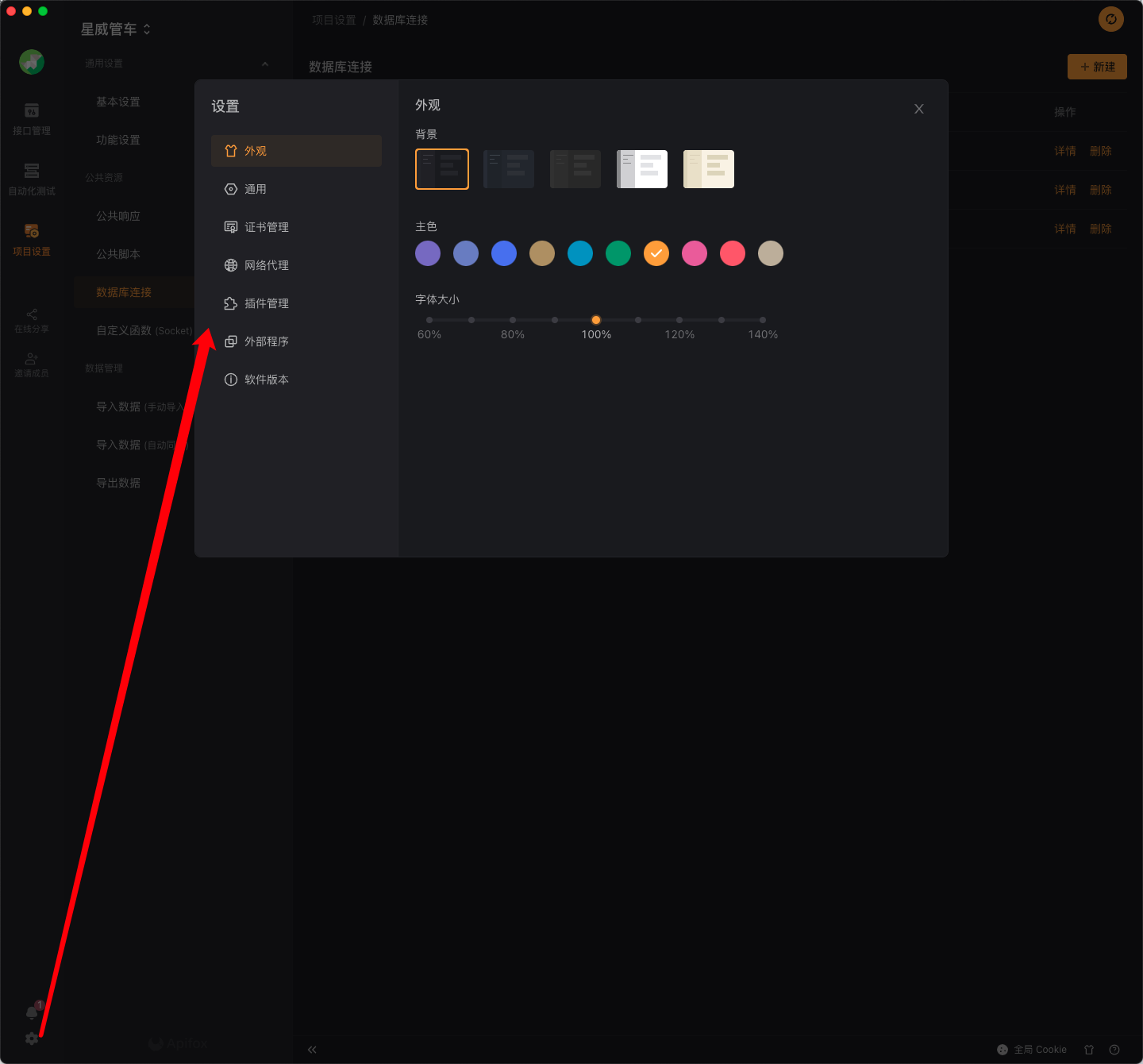Choose the pink primary color swatch
The image size is (1143, 1064).
pyautogui.click(x=695, y=253)
